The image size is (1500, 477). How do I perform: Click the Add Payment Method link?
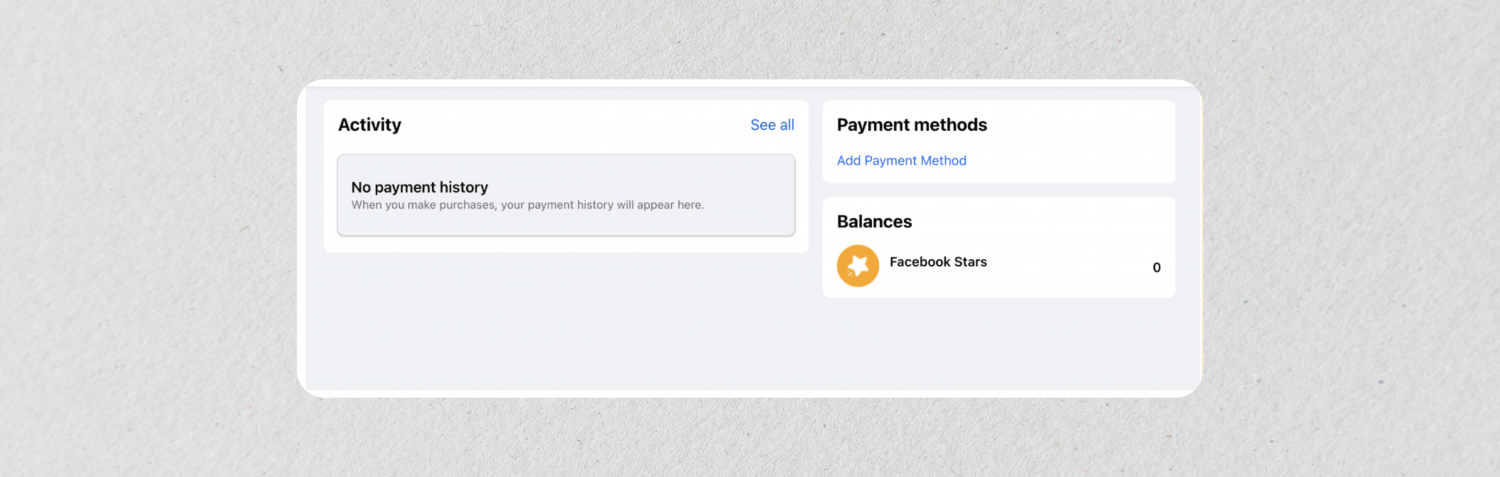[901, 160]
